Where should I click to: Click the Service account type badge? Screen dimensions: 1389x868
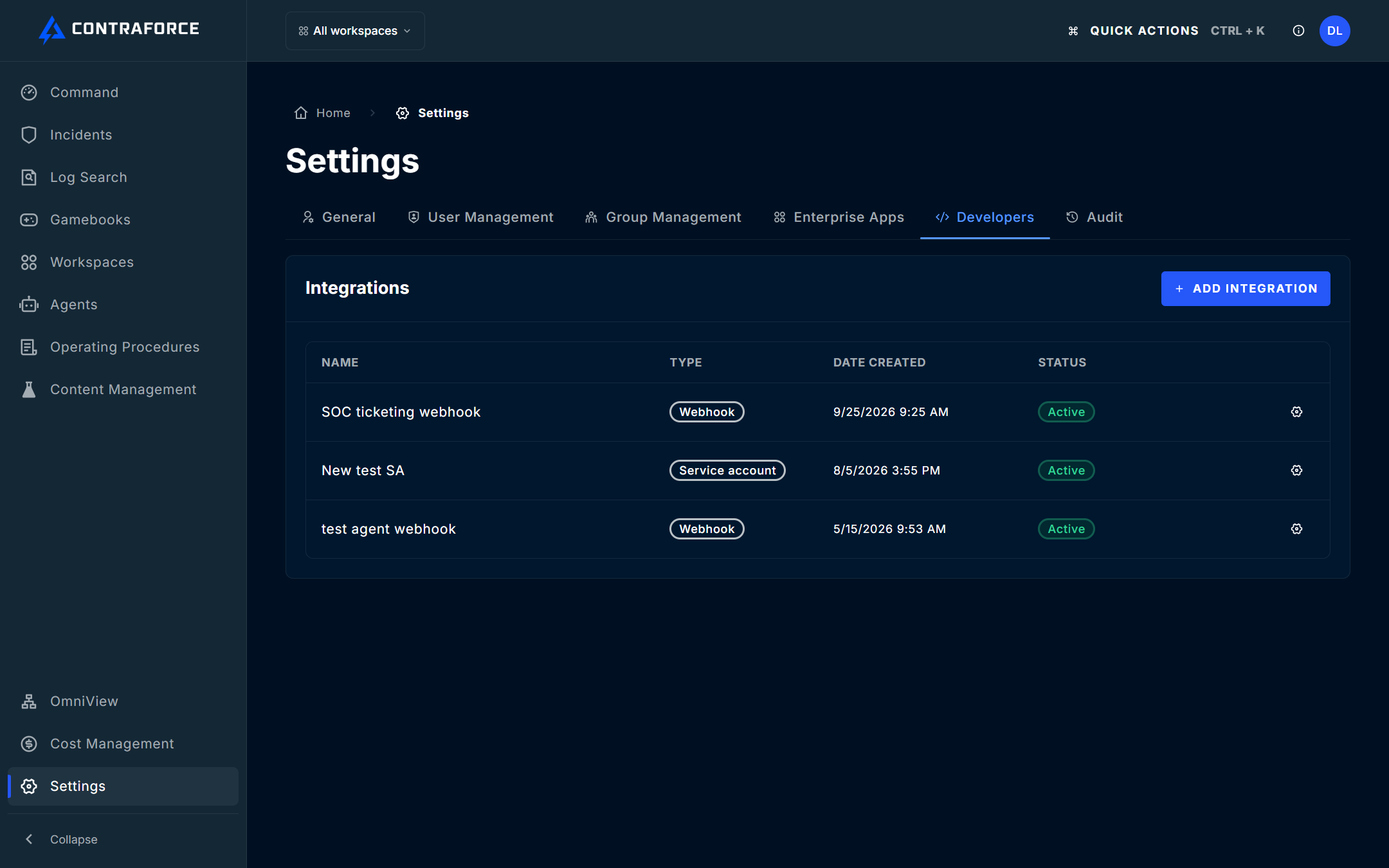pos(727,471)
